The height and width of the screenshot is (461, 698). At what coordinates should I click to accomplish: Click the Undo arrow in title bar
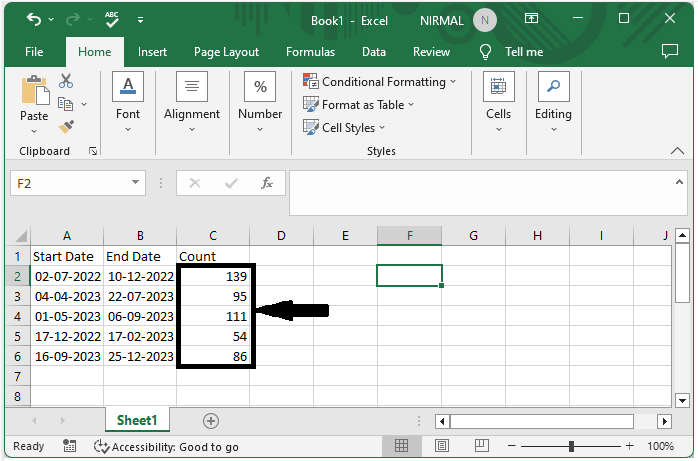(34, 19)
